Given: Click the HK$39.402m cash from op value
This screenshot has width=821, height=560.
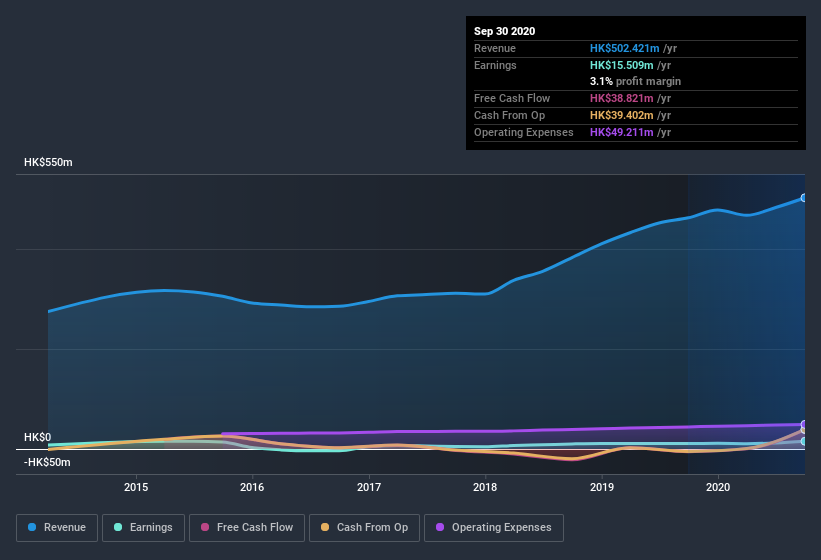Looking at the screenshot, I should point(622,115).
